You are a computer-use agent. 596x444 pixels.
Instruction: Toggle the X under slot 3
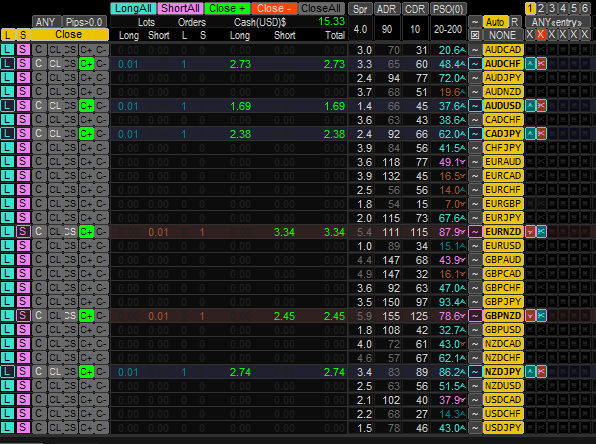click(x=552, y=35)
